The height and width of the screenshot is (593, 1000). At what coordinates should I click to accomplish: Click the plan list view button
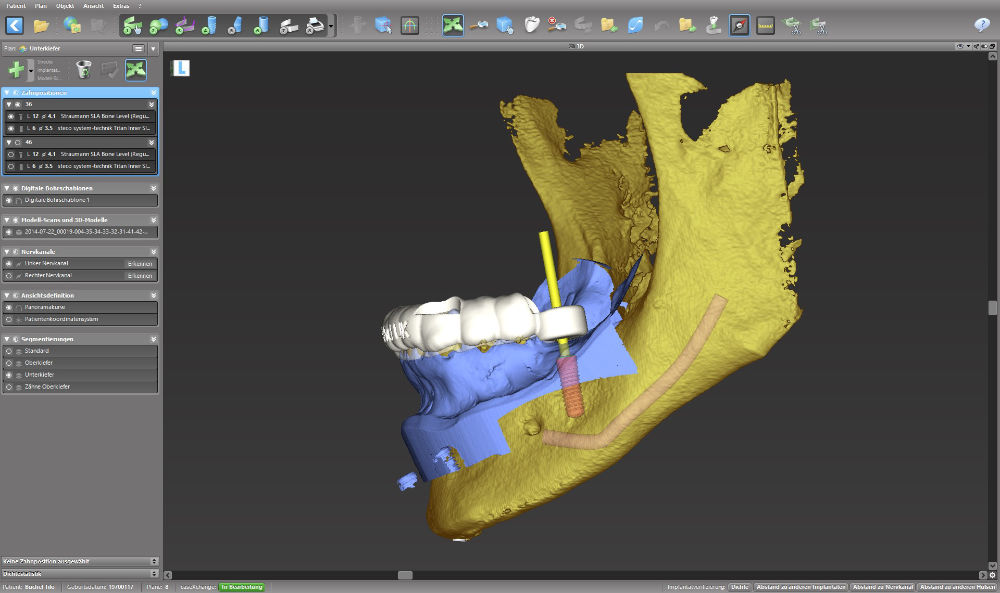pos(138,48)
